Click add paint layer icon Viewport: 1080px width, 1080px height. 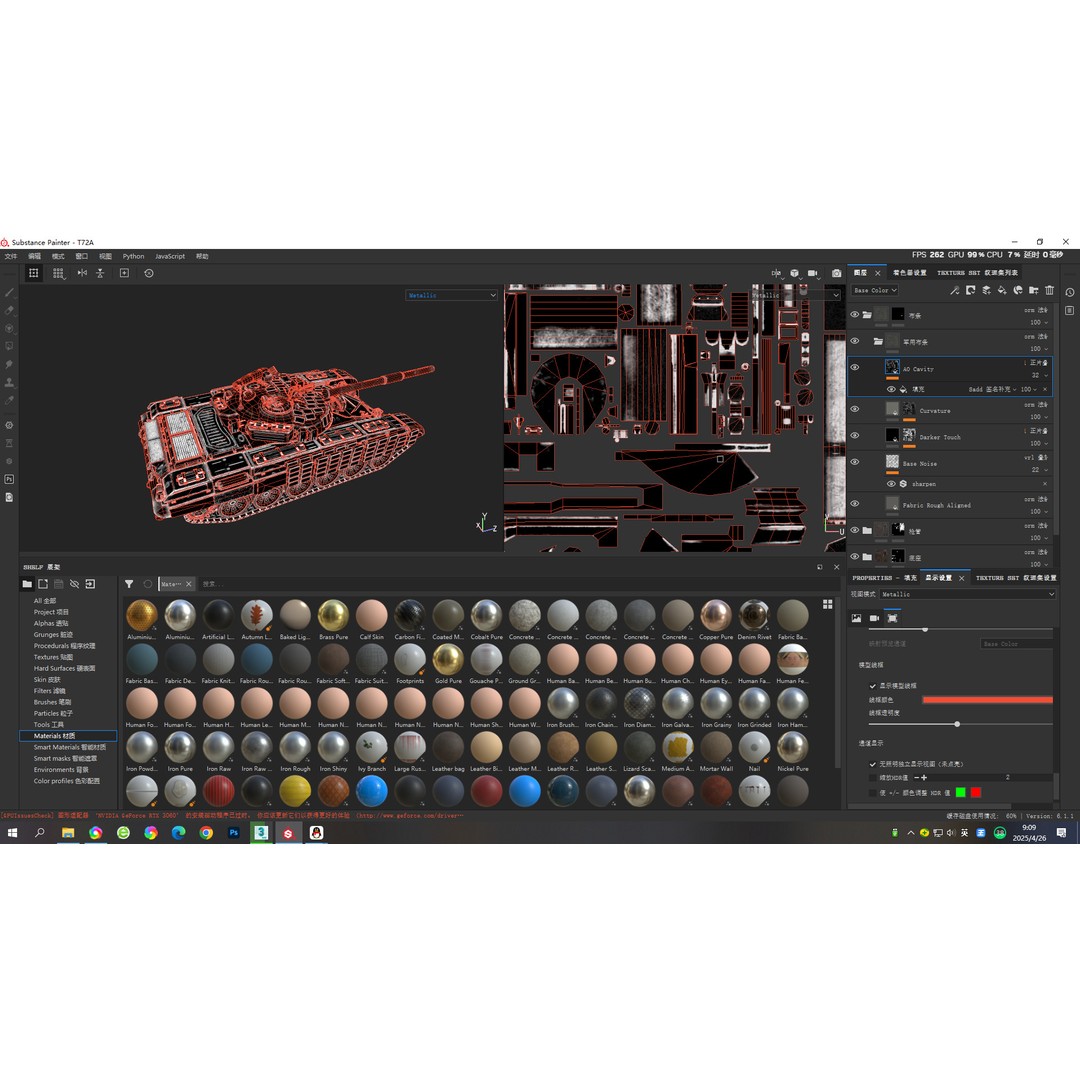tap(986, 291)
